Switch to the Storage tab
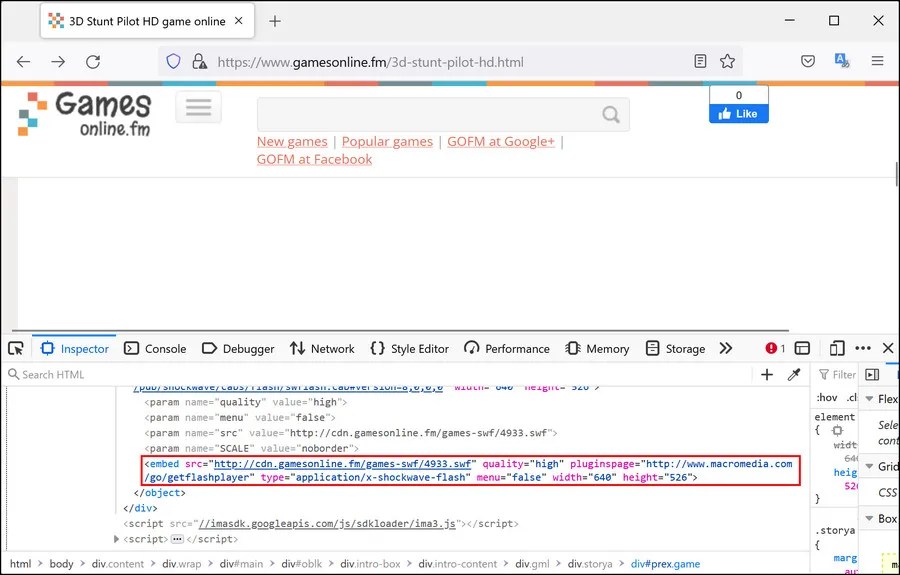Viewport: 900px width, 575px height. (675, 348)
